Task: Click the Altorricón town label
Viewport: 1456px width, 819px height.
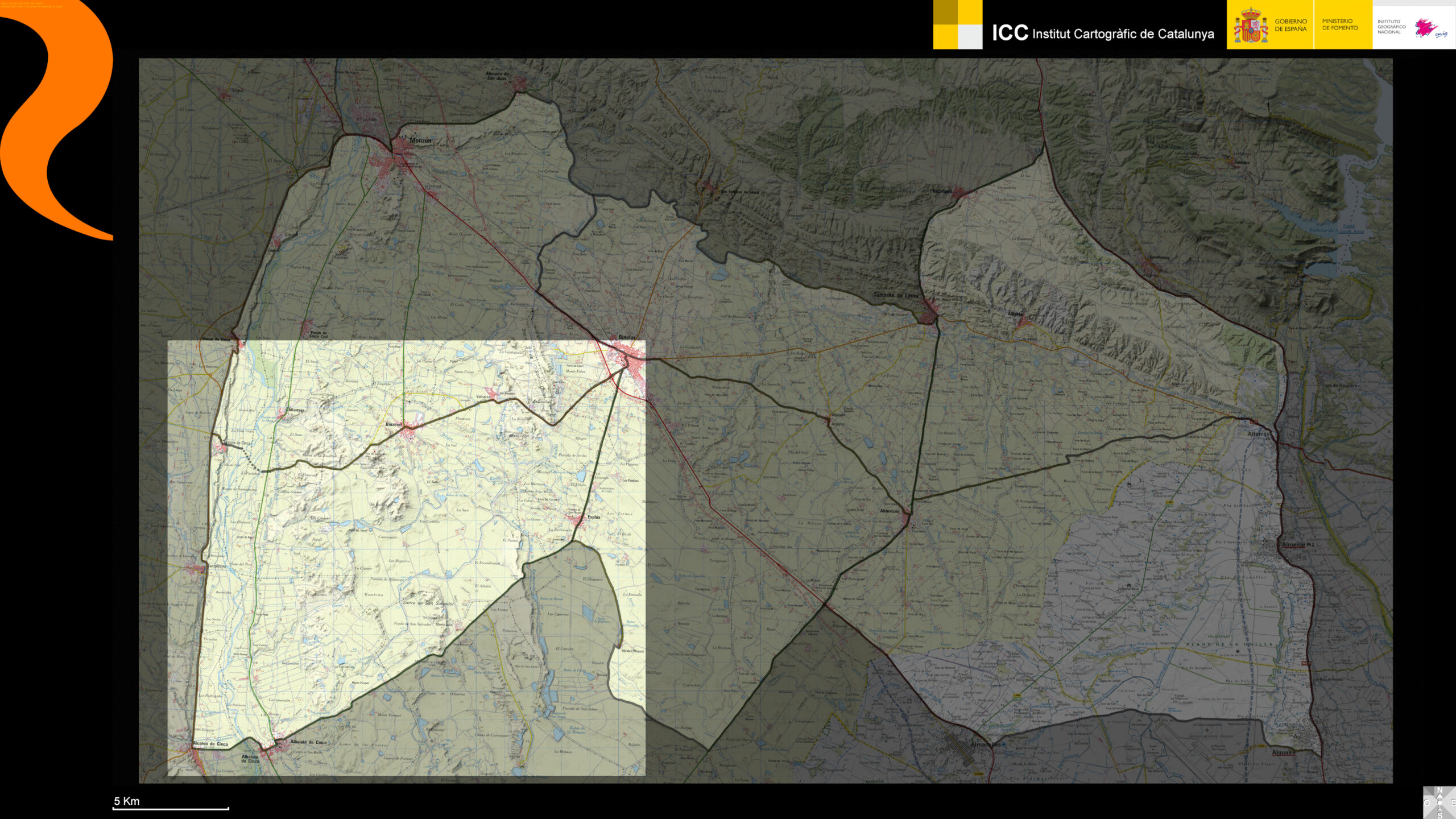Action: (x=890, y=511)
